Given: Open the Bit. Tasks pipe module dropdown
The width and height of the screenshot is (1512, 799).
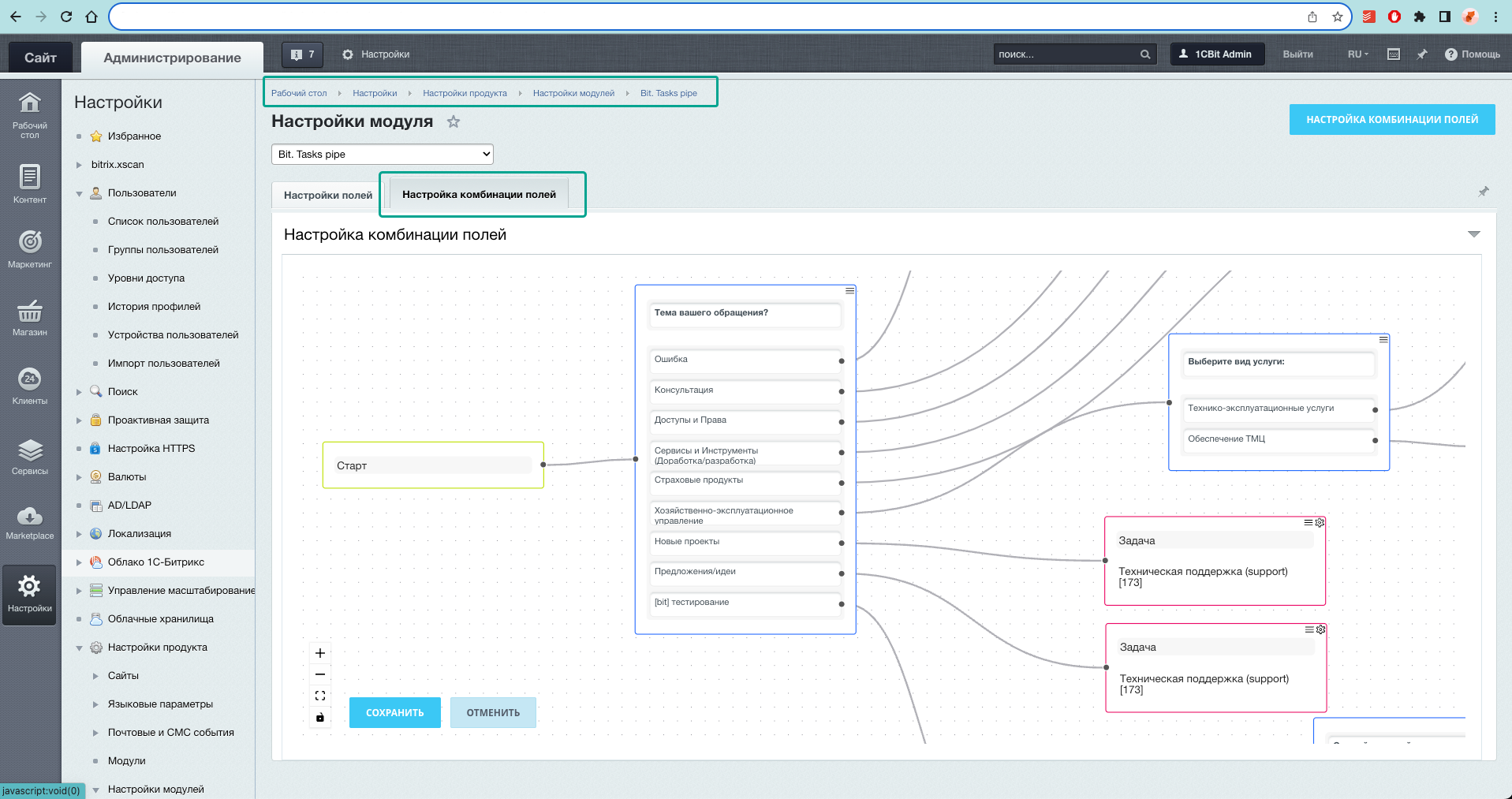Looking at the screenshot, I should pyautogui.click(x=383, y=154).
